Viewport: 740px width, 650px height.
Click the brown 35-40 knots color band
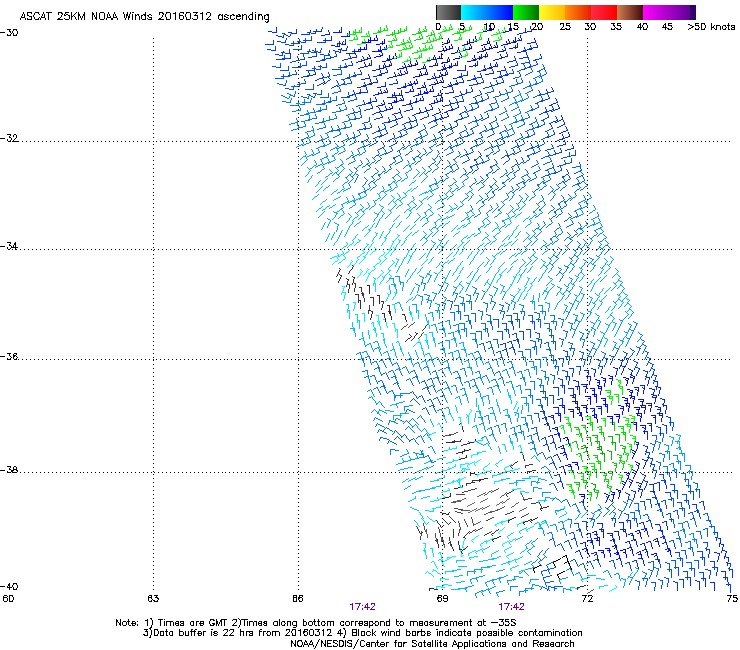click(x=630, y=12)
